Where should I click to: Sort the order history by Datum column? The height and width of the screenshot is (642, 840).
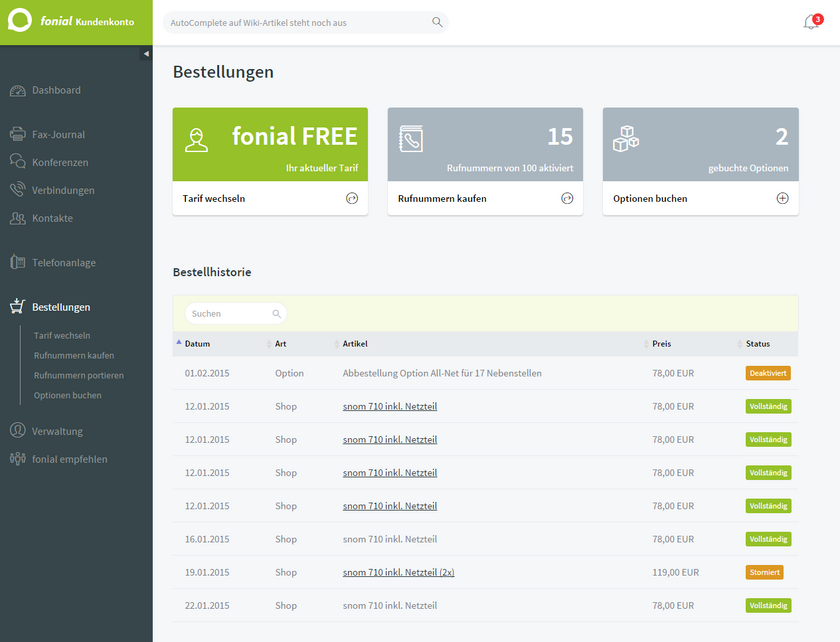click(x=197, y=344)
